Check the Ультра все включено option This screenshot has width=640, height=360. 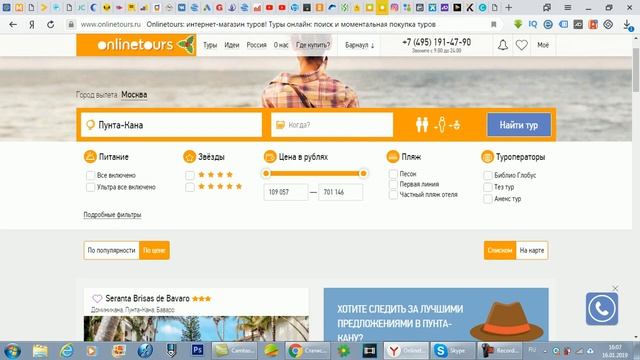point(90,187)
